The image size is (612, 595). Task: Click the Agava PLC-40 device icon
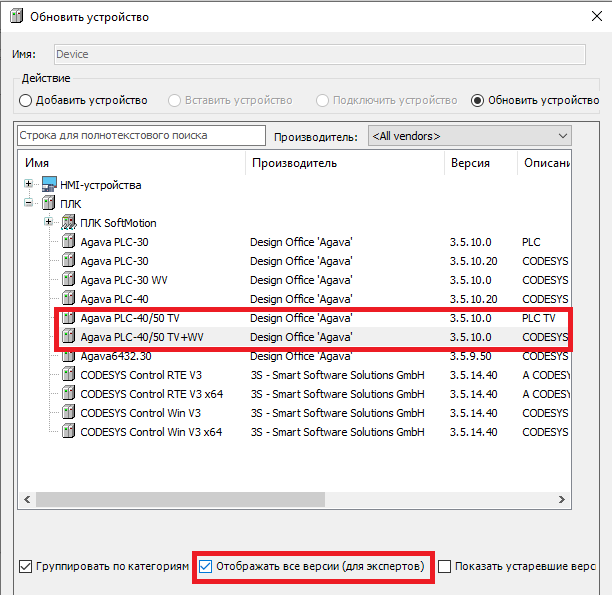click(69, 299)
